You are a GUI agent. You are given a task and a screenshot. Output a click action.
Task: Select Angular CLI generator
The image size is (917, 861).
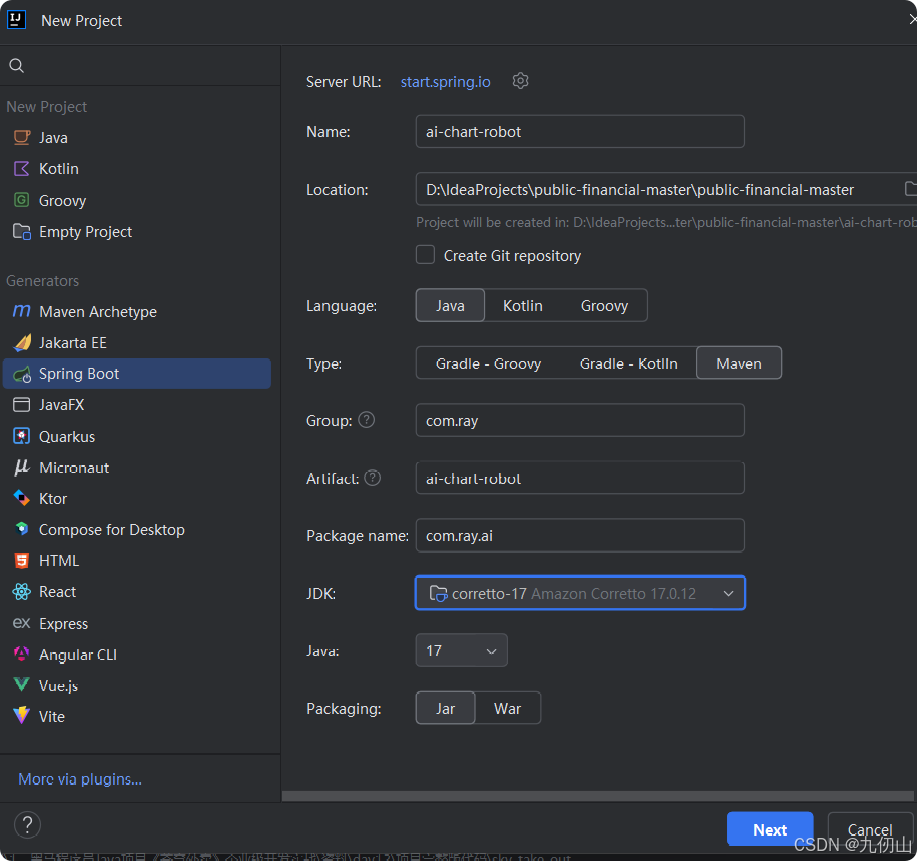137,654
